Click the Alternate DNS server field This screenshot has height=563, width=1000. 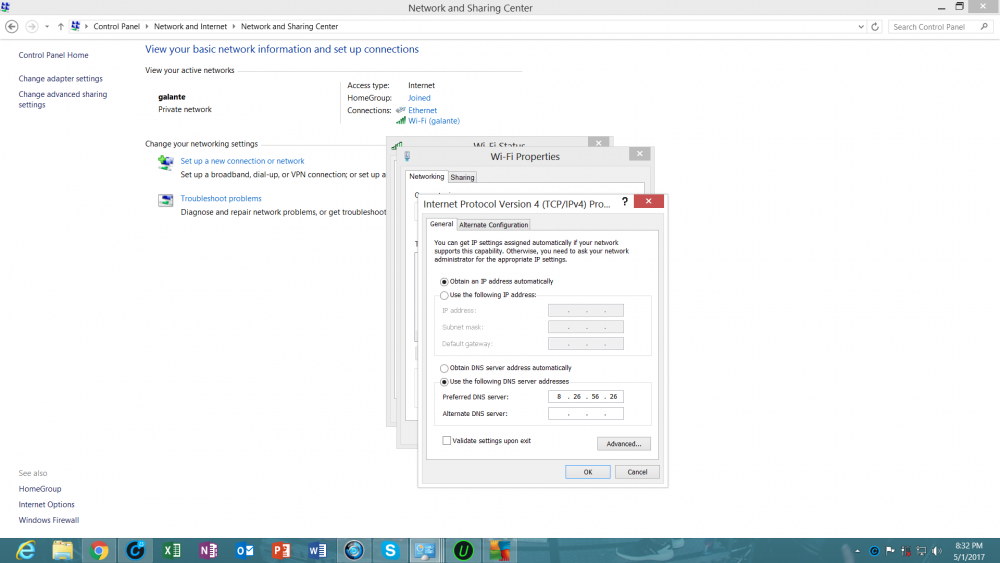point(585,414)
